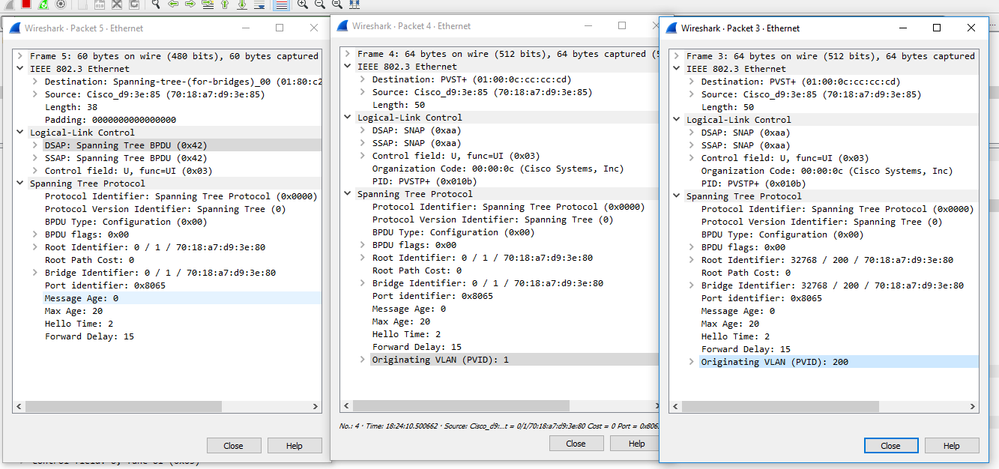Click the Save capture file icon

99,4
